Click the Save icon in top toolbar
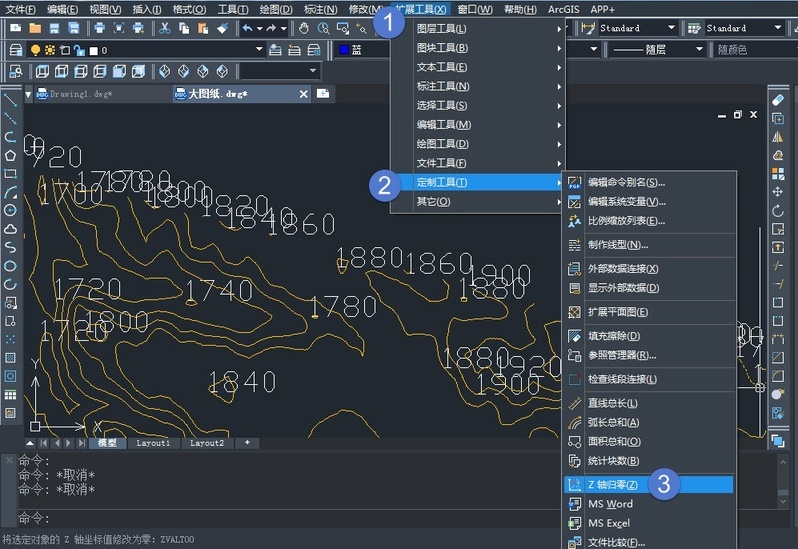 pos(54,28)
